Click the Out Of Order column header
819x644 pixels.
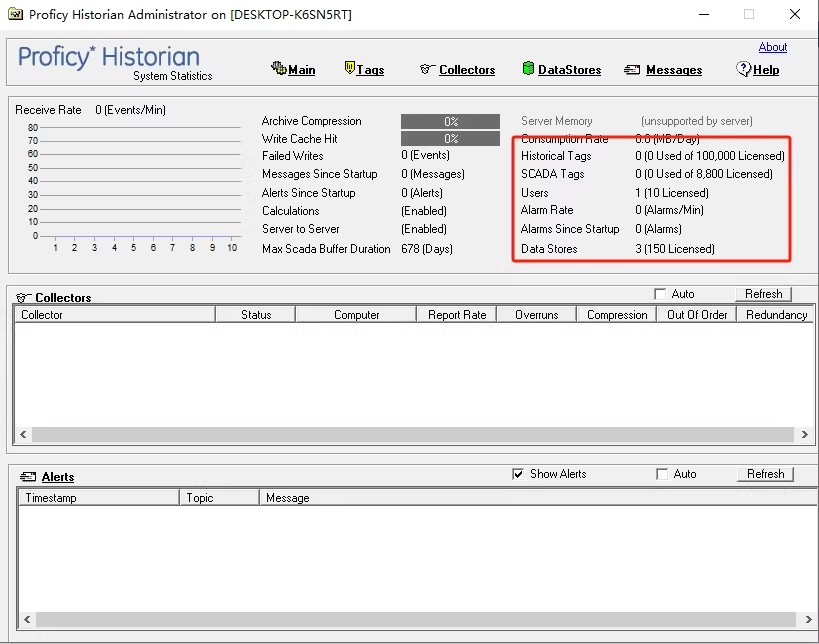click(697, 314)
